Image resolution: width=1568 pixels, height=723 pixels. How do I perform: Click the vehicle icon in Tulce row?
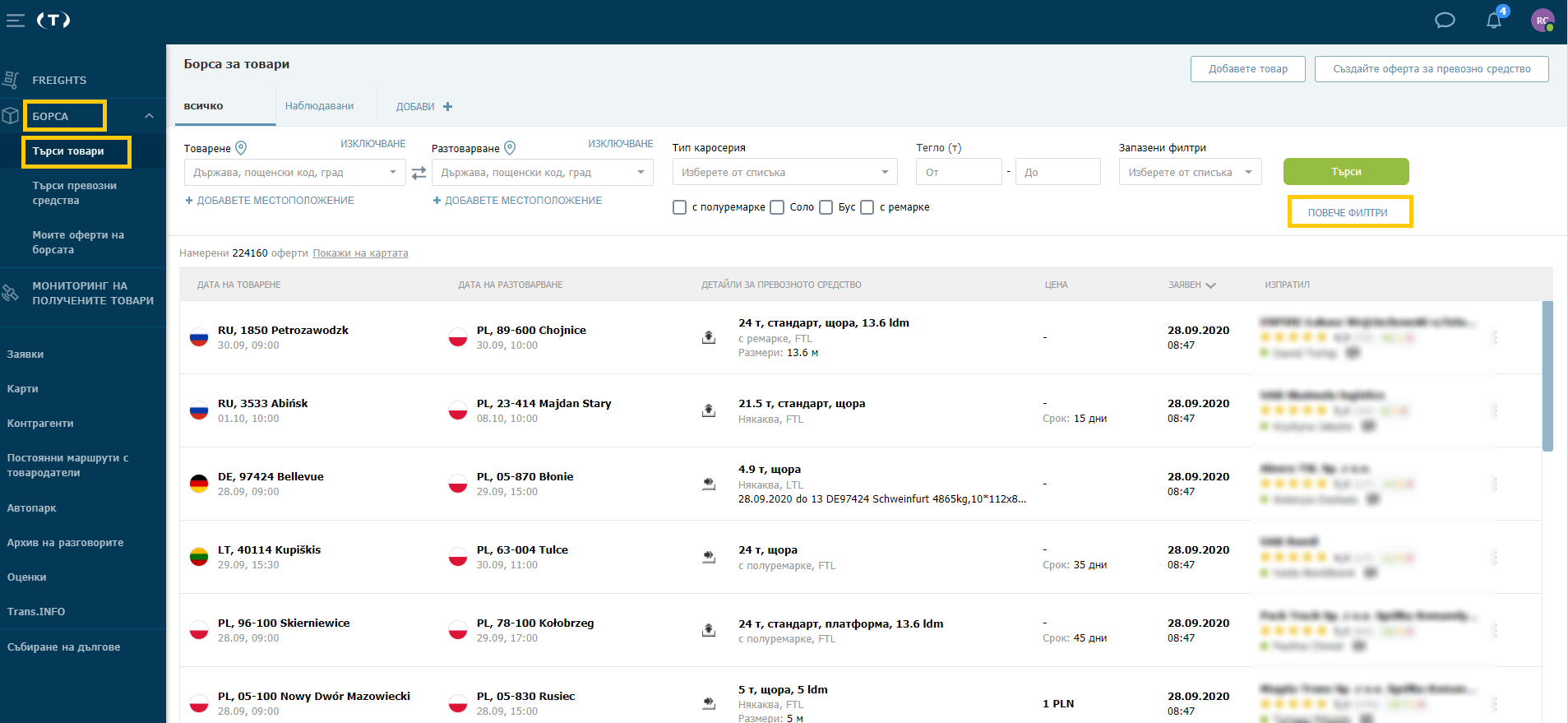tap(708, 557)
